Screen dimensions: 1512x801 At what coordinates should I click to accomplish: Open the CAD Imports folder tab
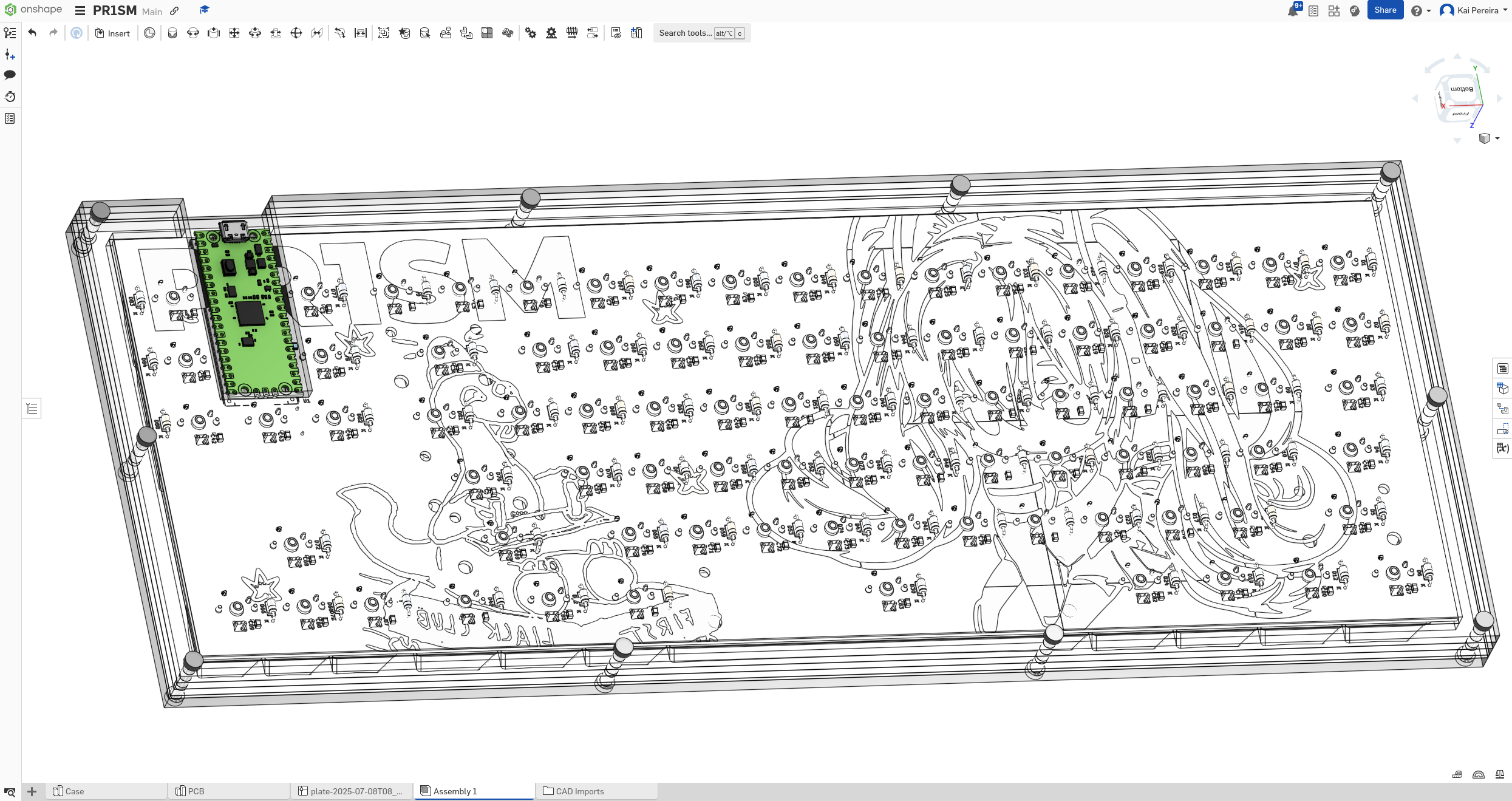597,791
